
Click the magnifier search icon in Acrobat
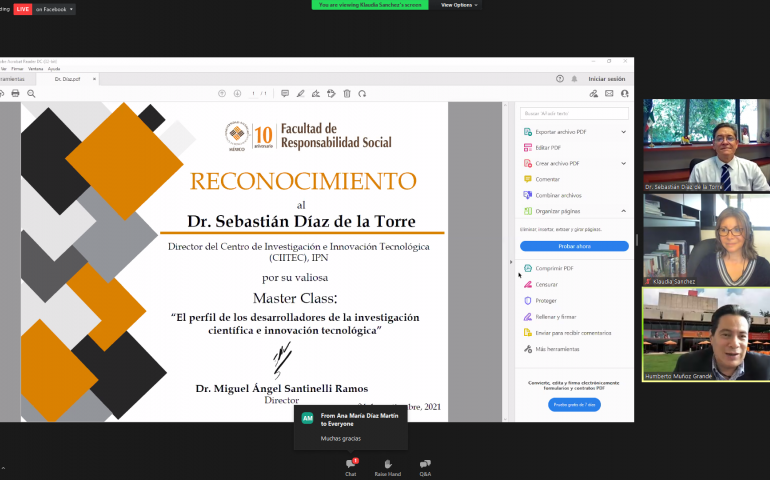click(x=31, y=93)
